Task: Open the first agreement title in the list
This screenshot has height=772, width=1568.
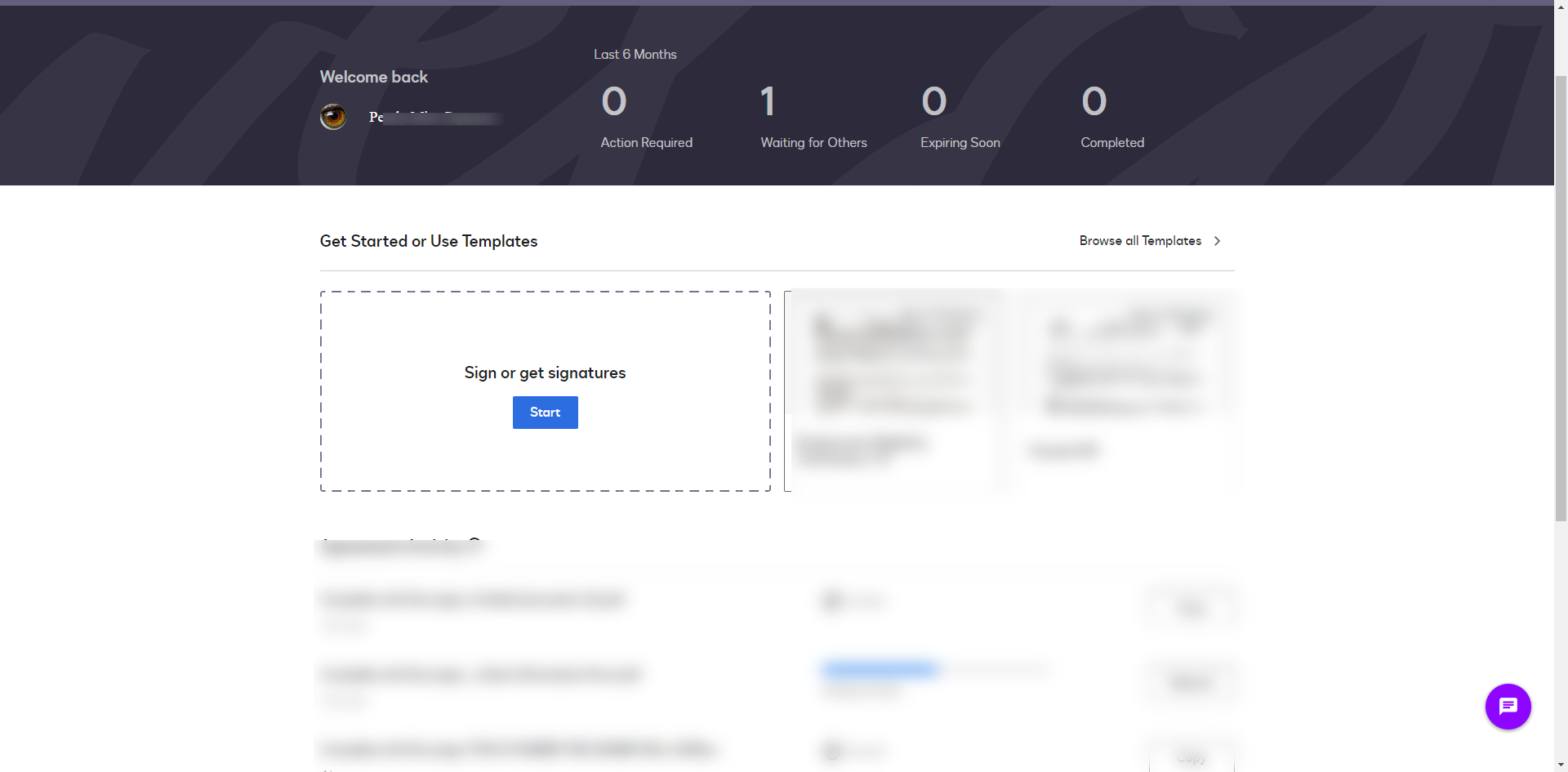Action: pos(473,600)
